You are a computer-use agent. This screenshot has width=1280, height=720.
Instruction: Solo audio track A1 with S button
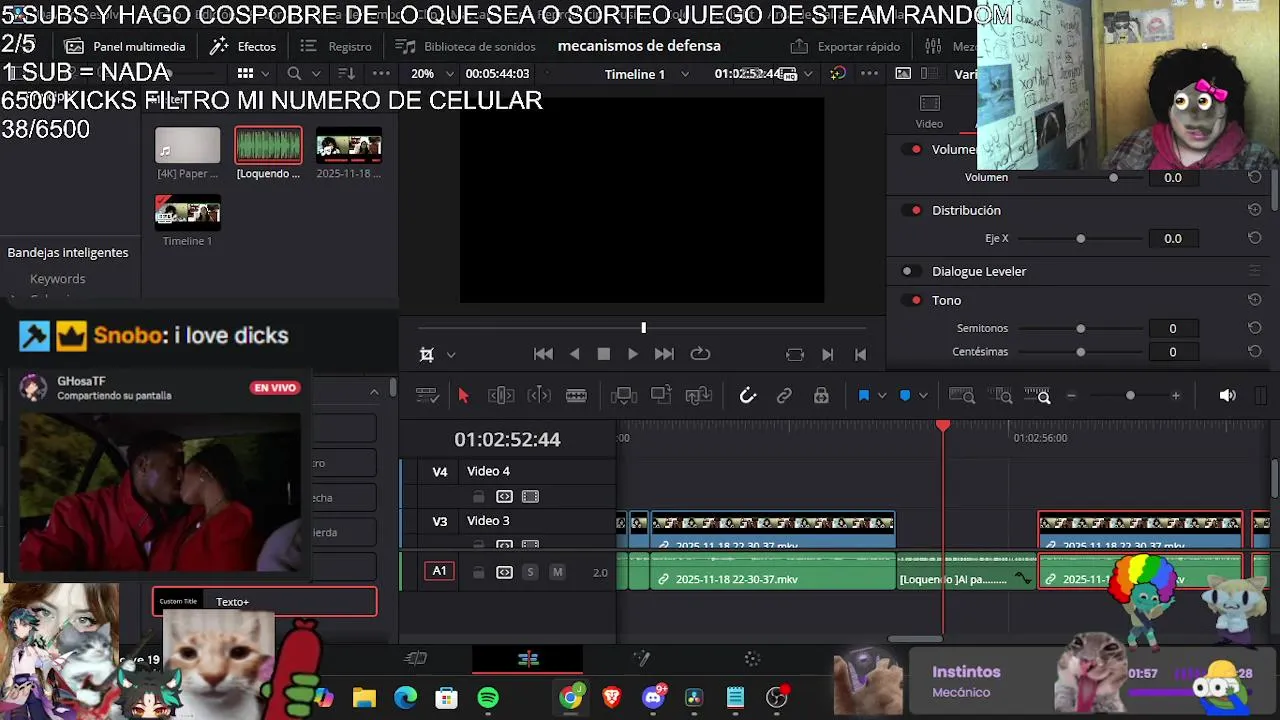[530, 572]
